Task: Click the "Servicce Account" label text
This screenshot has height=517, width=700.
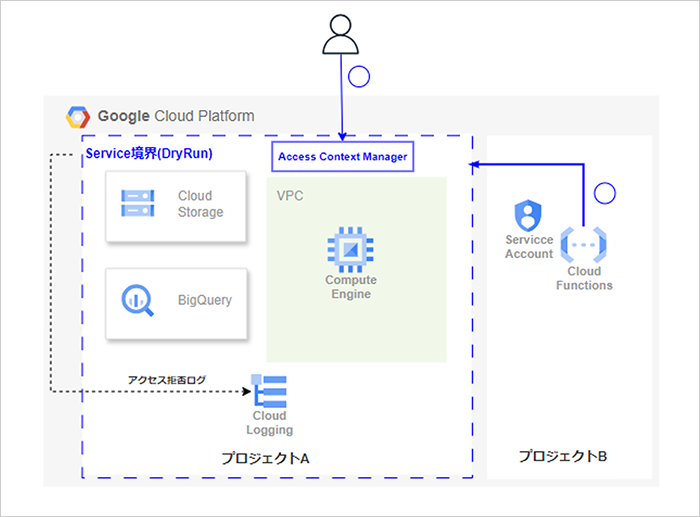Action: tap(529, 246)
